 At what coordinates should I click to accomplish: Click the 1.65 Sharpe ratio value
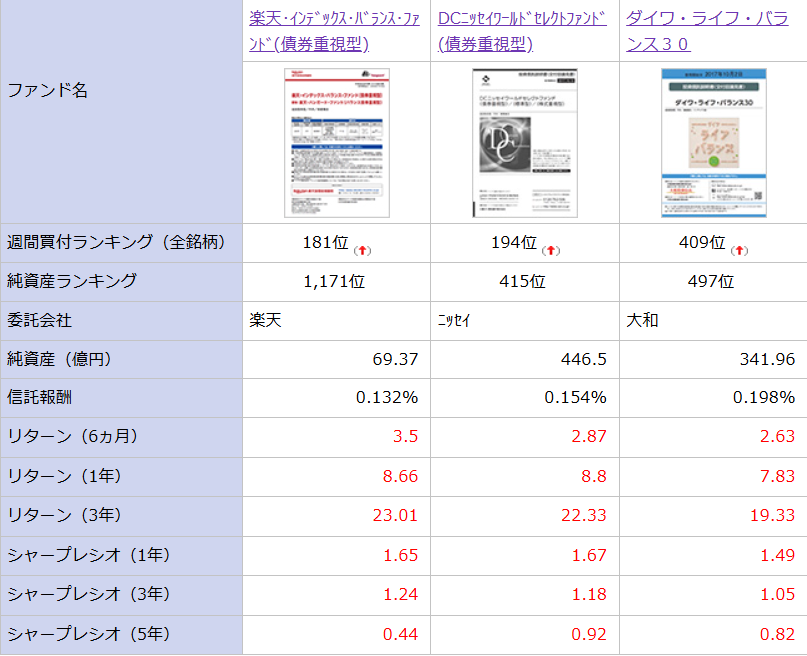pyautogui.click(x=400, y=556)
